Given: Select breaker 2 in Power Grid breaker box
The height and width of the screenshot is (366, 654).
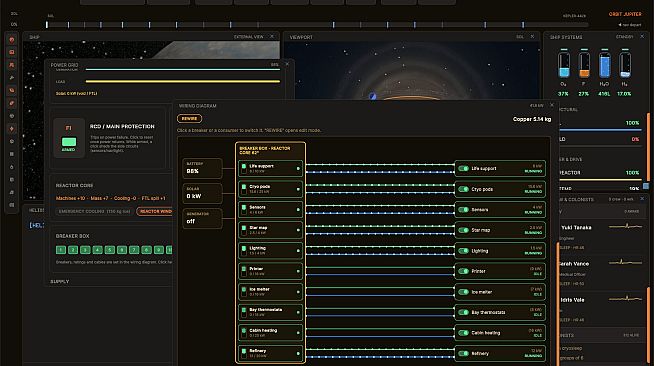Looking at the screenshot, I should 73,250.
